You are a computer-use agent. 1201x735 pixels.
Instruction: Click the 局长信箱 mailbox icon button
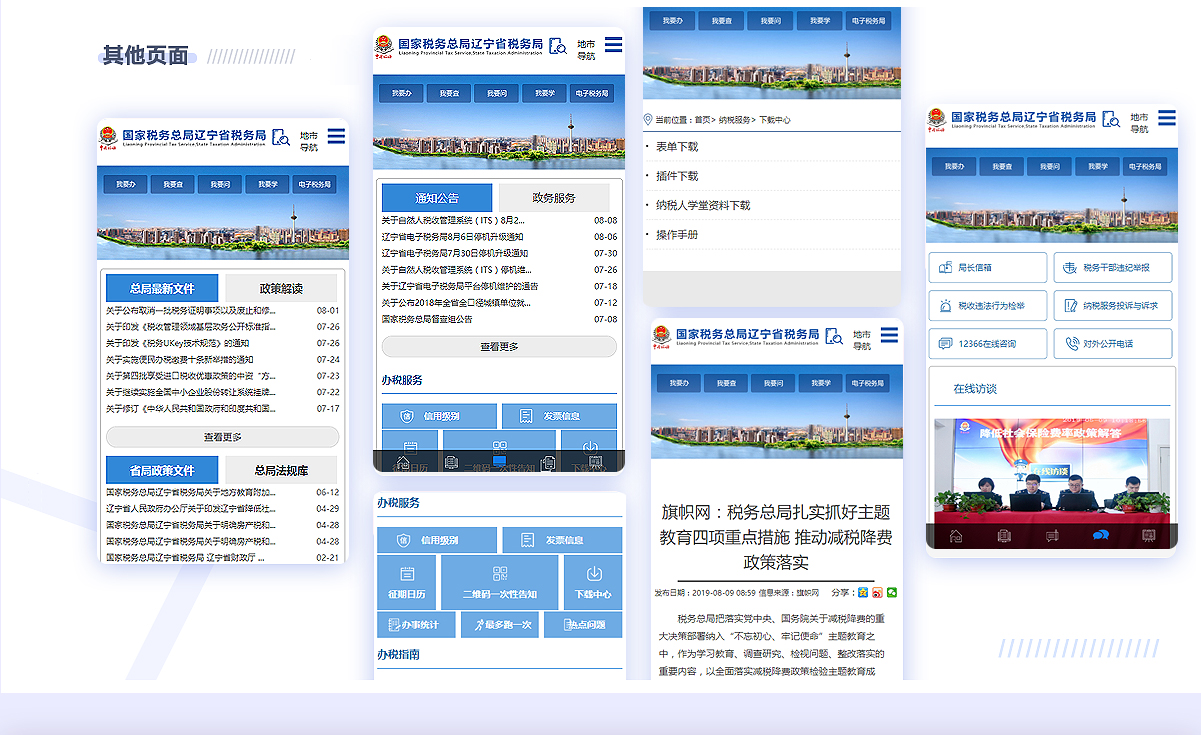click(988, 268)
